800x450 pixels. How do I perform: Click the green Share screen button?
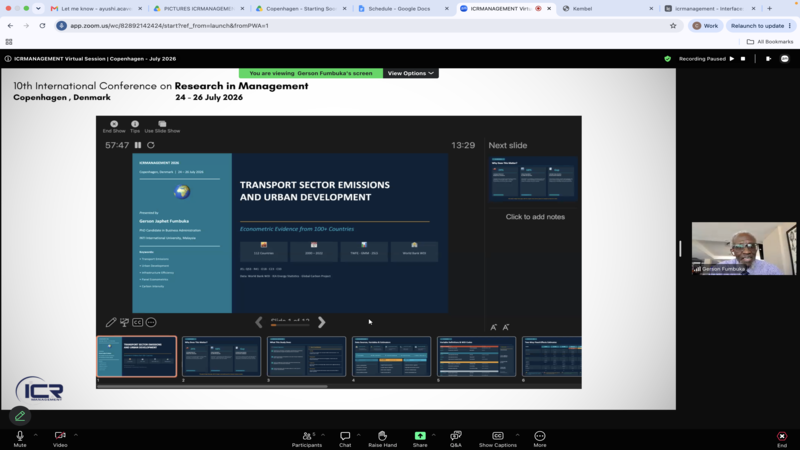coord(420,438)
